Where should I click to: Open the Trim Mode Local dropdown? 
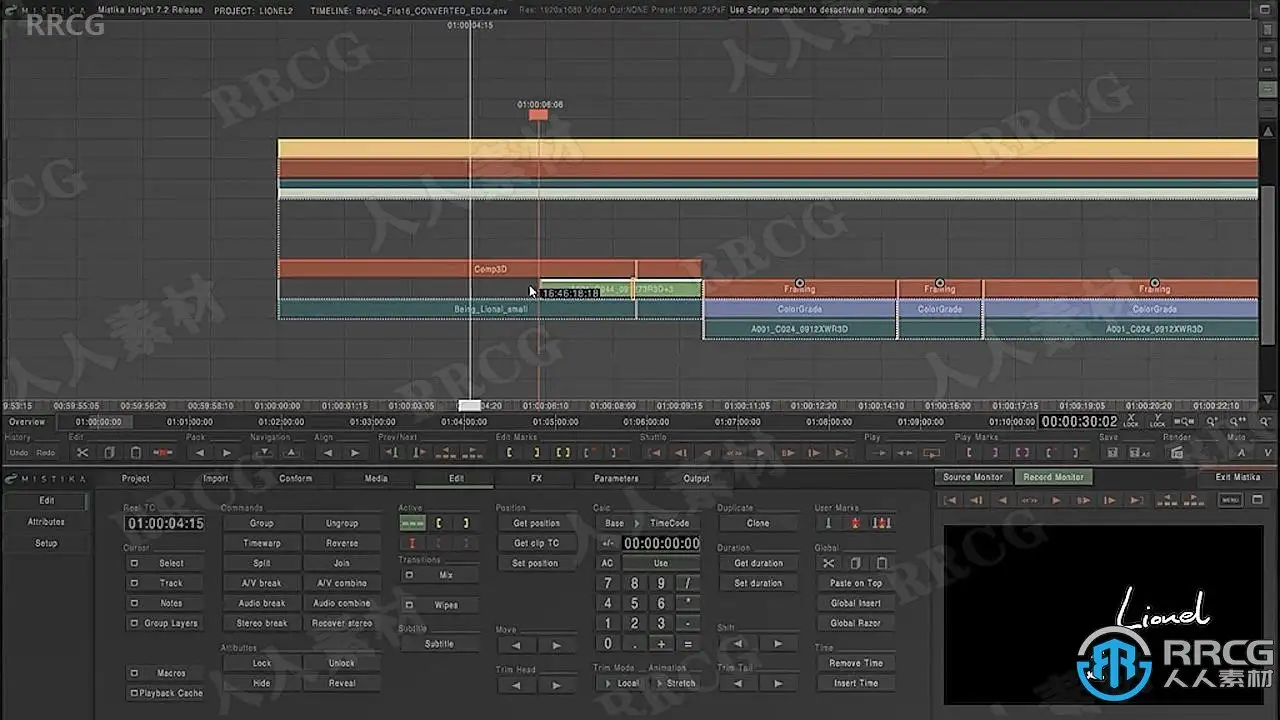(620, 683)
